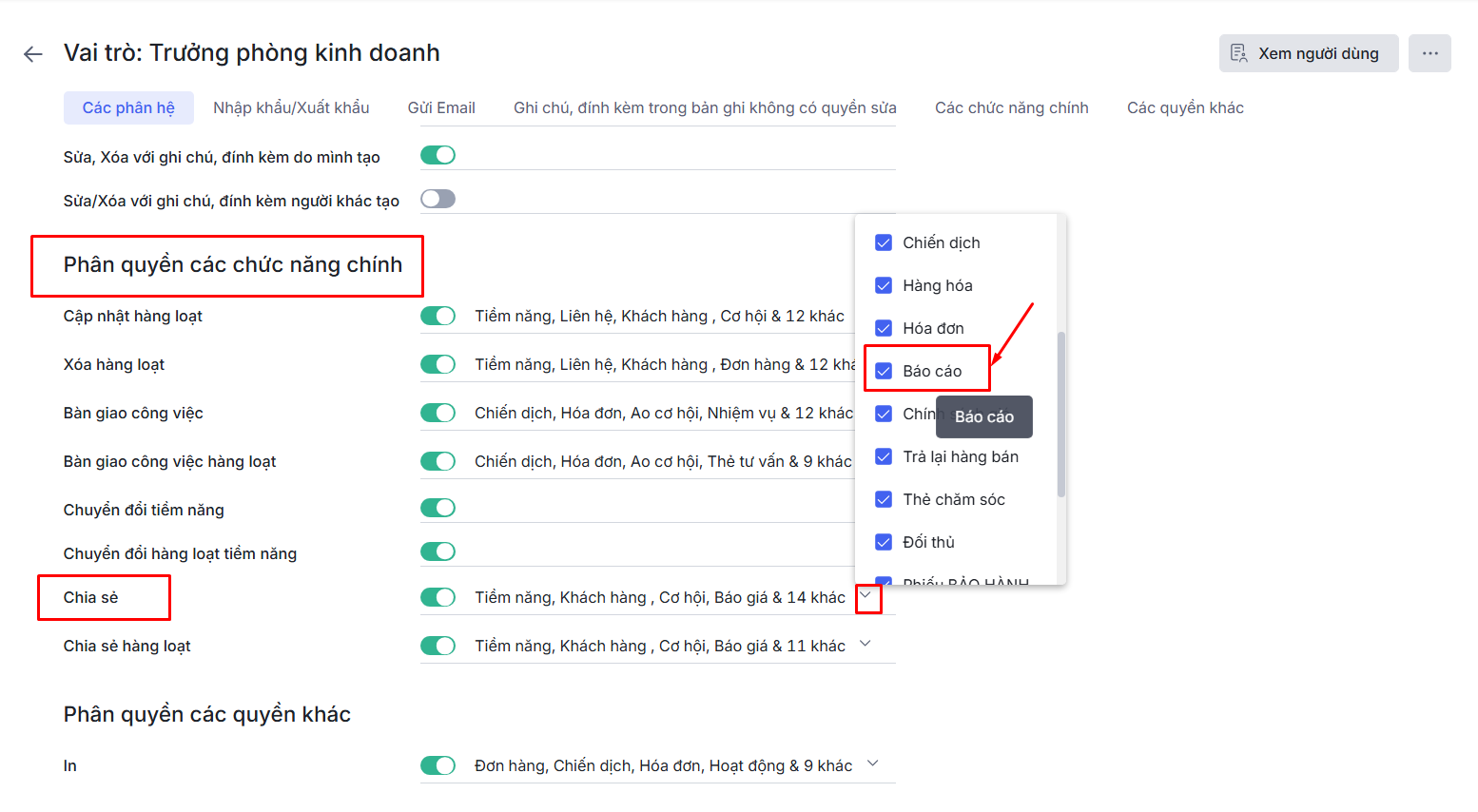Uncheck Trả lại hàng bán option
Viewport: 1478px width, 812px height.
click(884, 456)
